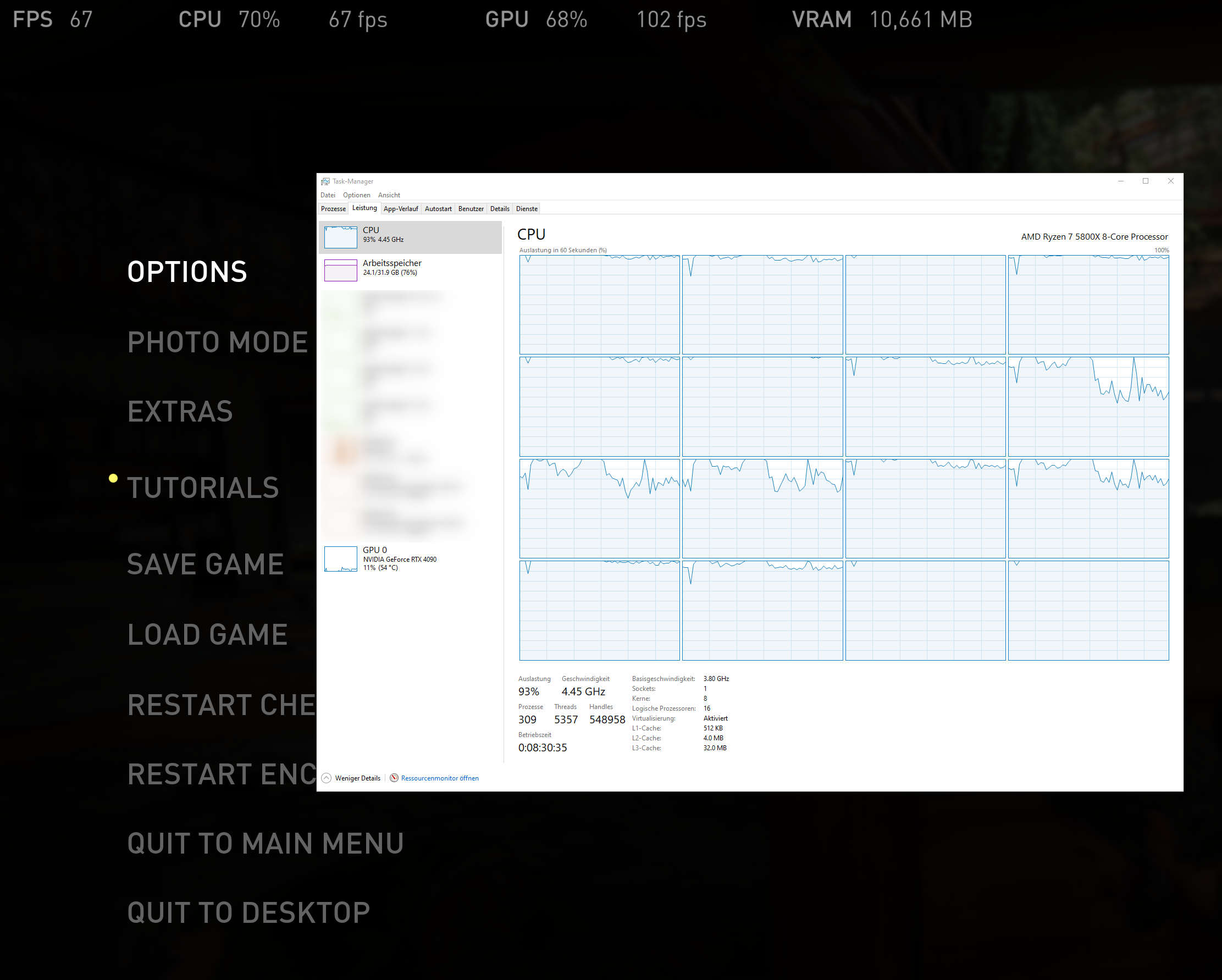Switch to the App-Verlauf tab
1222x980 pixels.
[400, 208]
